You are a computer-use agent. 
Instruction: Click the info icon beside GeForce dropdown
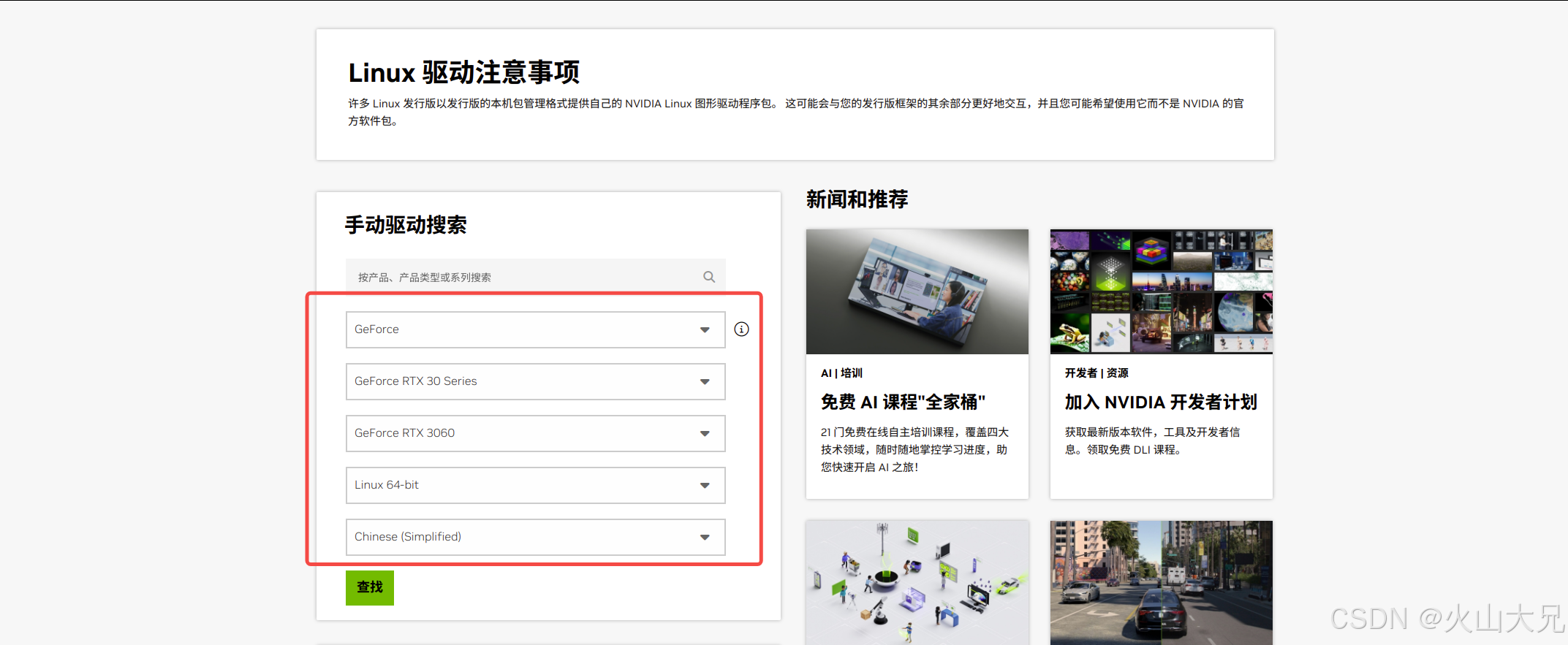(x=741, y=329)
